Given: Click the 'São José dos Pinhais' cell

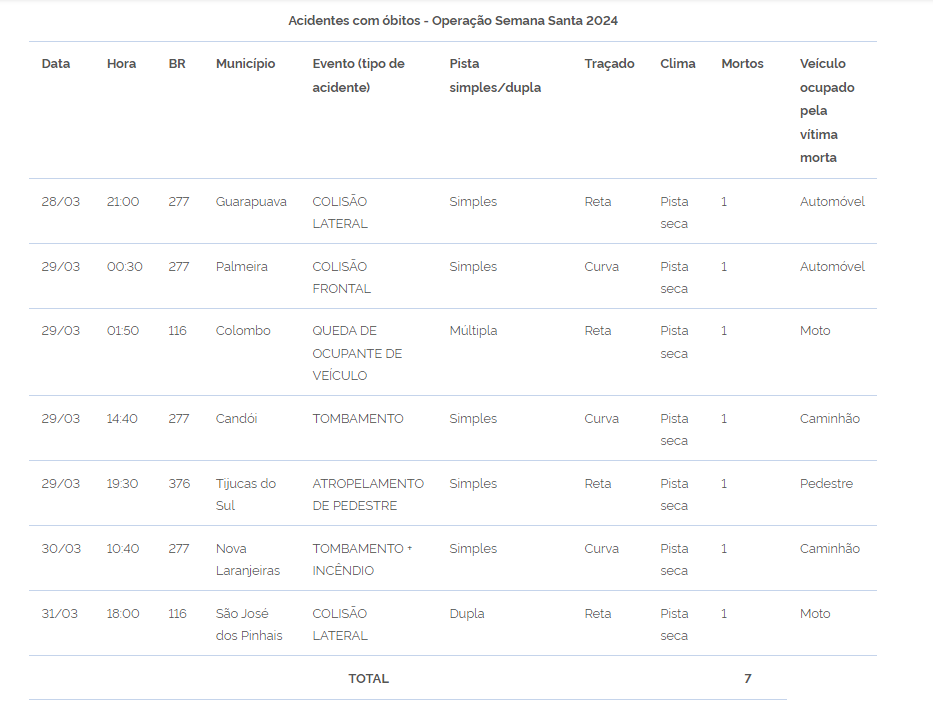Looking at the screenshot, I should click(x=249, y=624).
